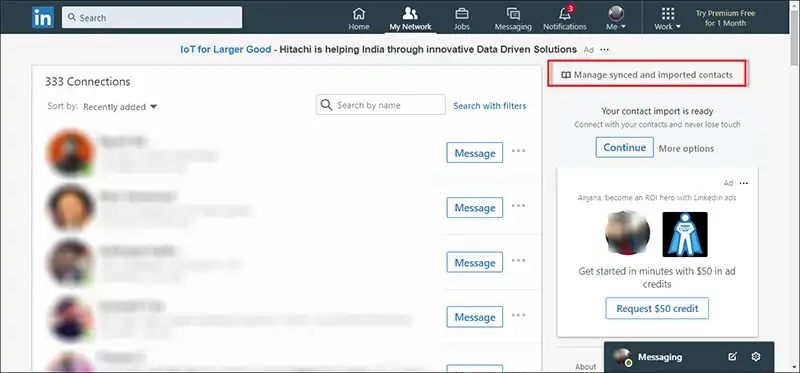Message the third connection in list
The image size is (800, 373).
point(474,262)
